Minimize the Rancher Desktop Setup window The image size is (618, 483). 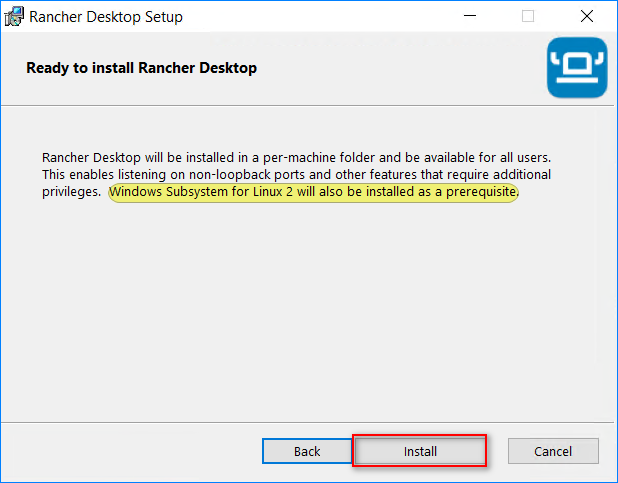(x=470, y=16)
